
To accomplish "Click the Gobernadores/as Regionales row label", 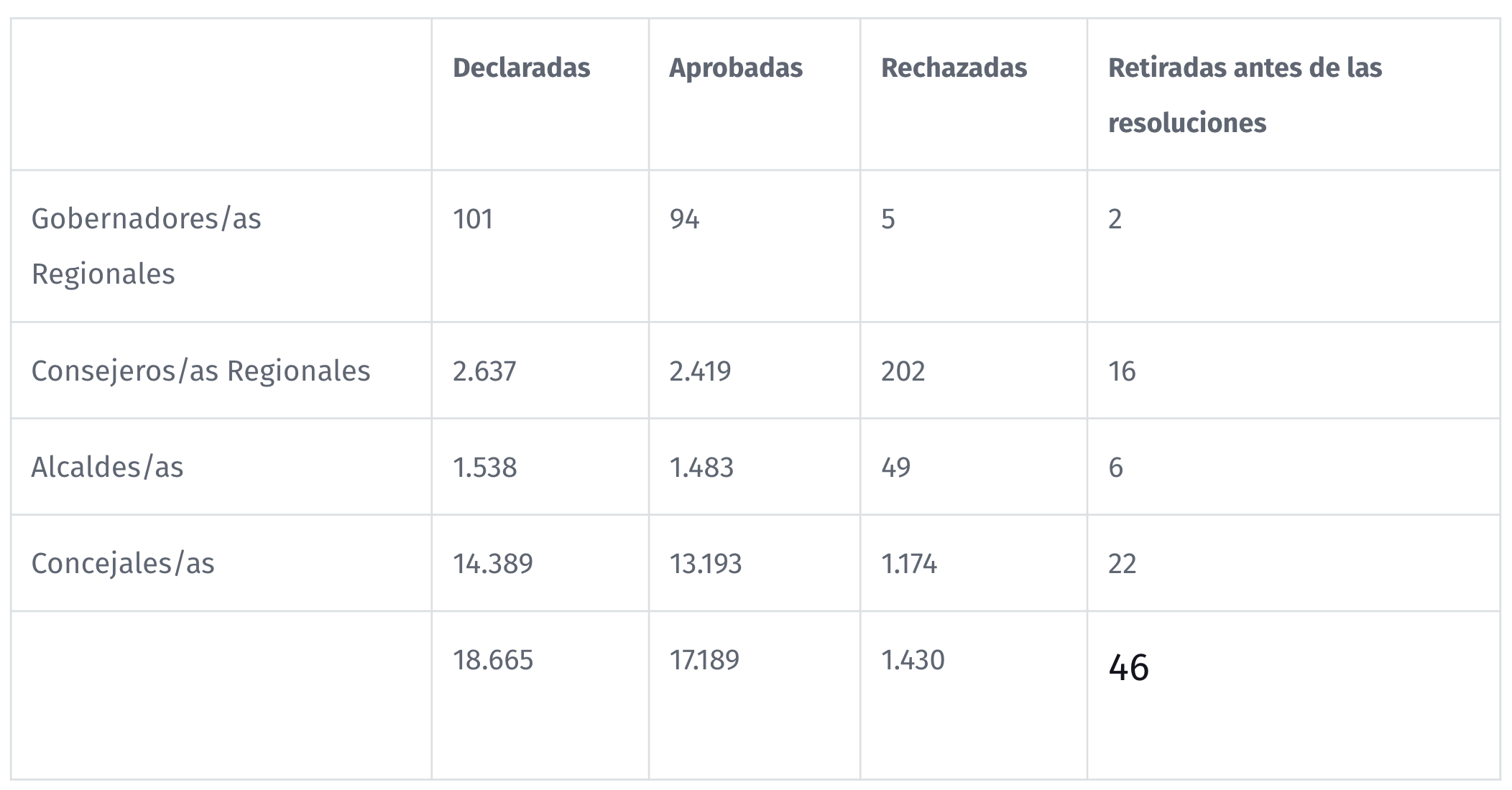I will click(x=147, y=246).
